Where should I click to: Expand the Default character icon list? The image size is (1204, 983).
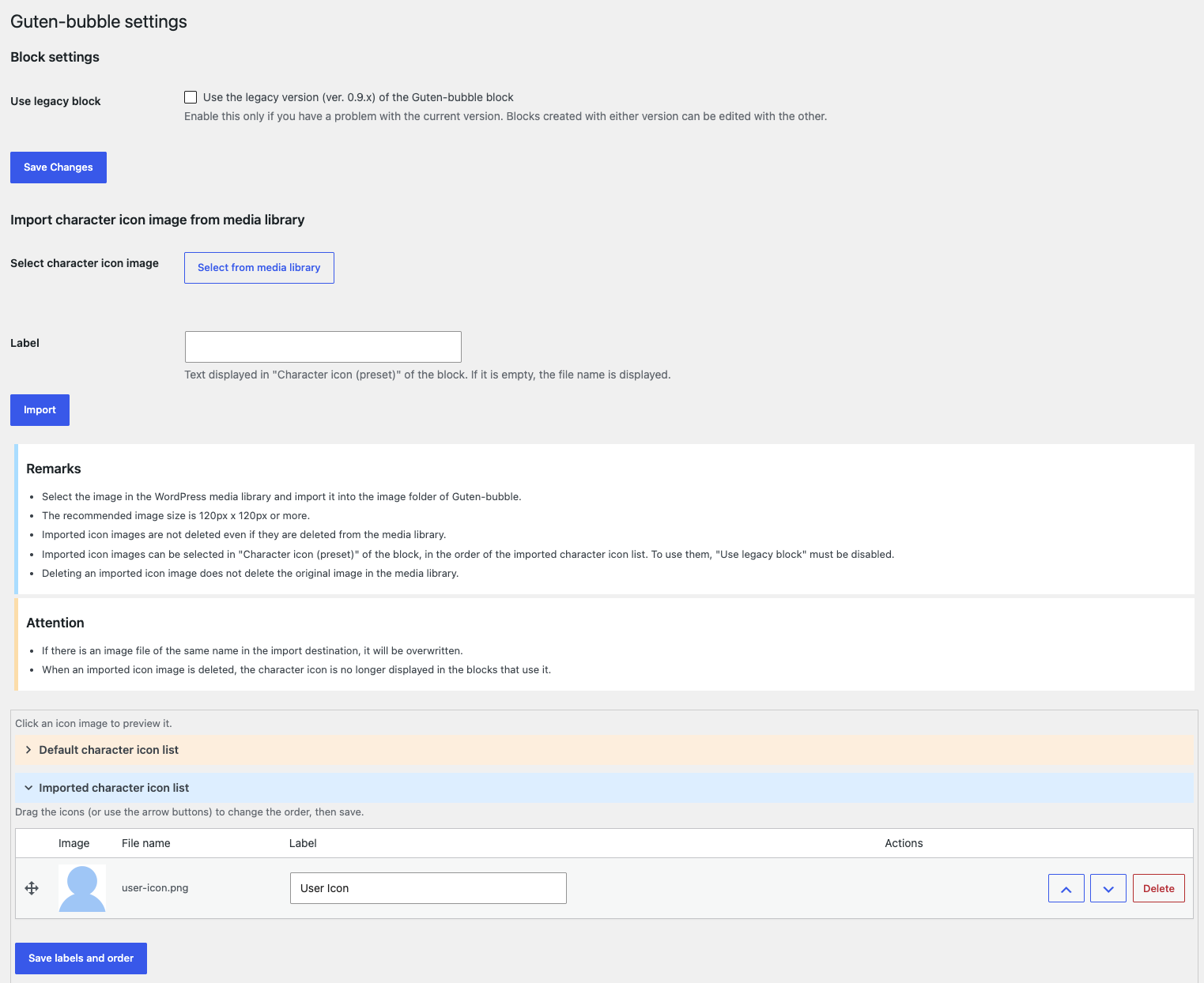coord(604,750)
